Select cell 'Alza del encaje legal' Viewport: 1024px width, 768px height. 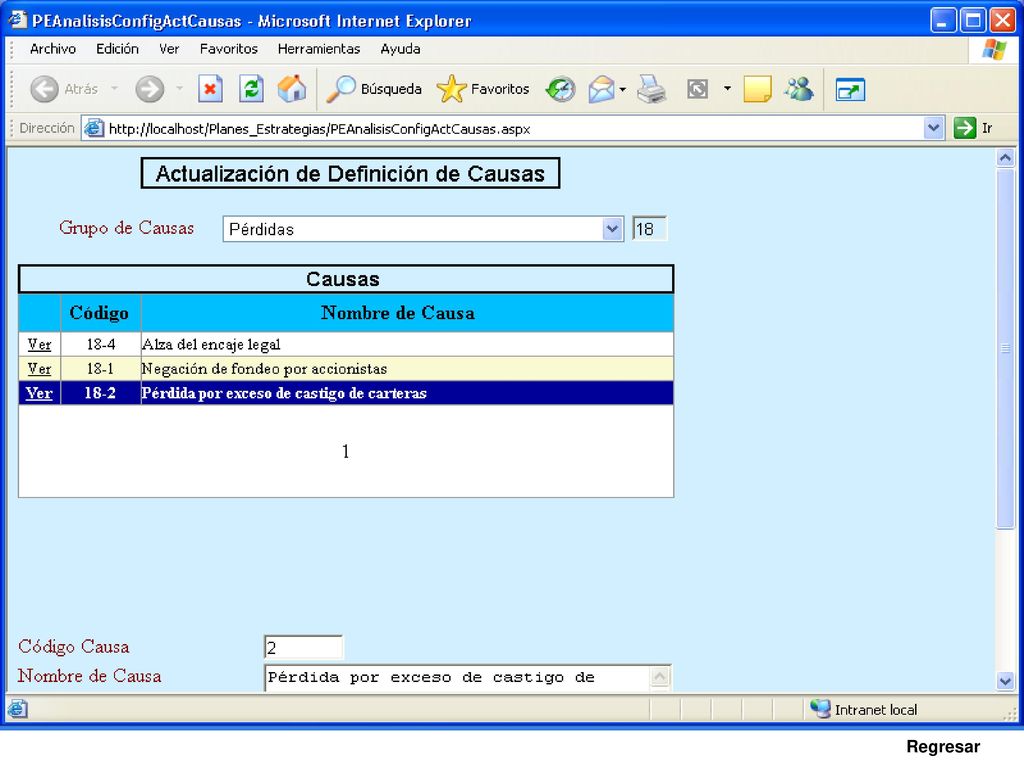click(407, 344)
